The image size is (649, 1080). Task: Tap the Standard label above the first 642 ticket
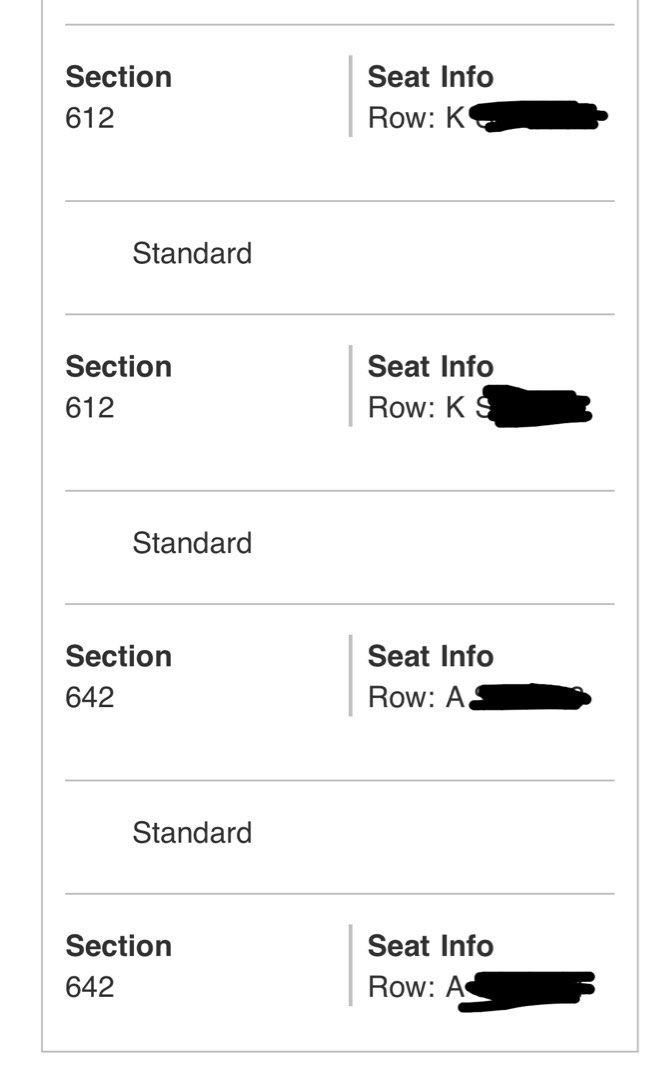click(192, 544)
